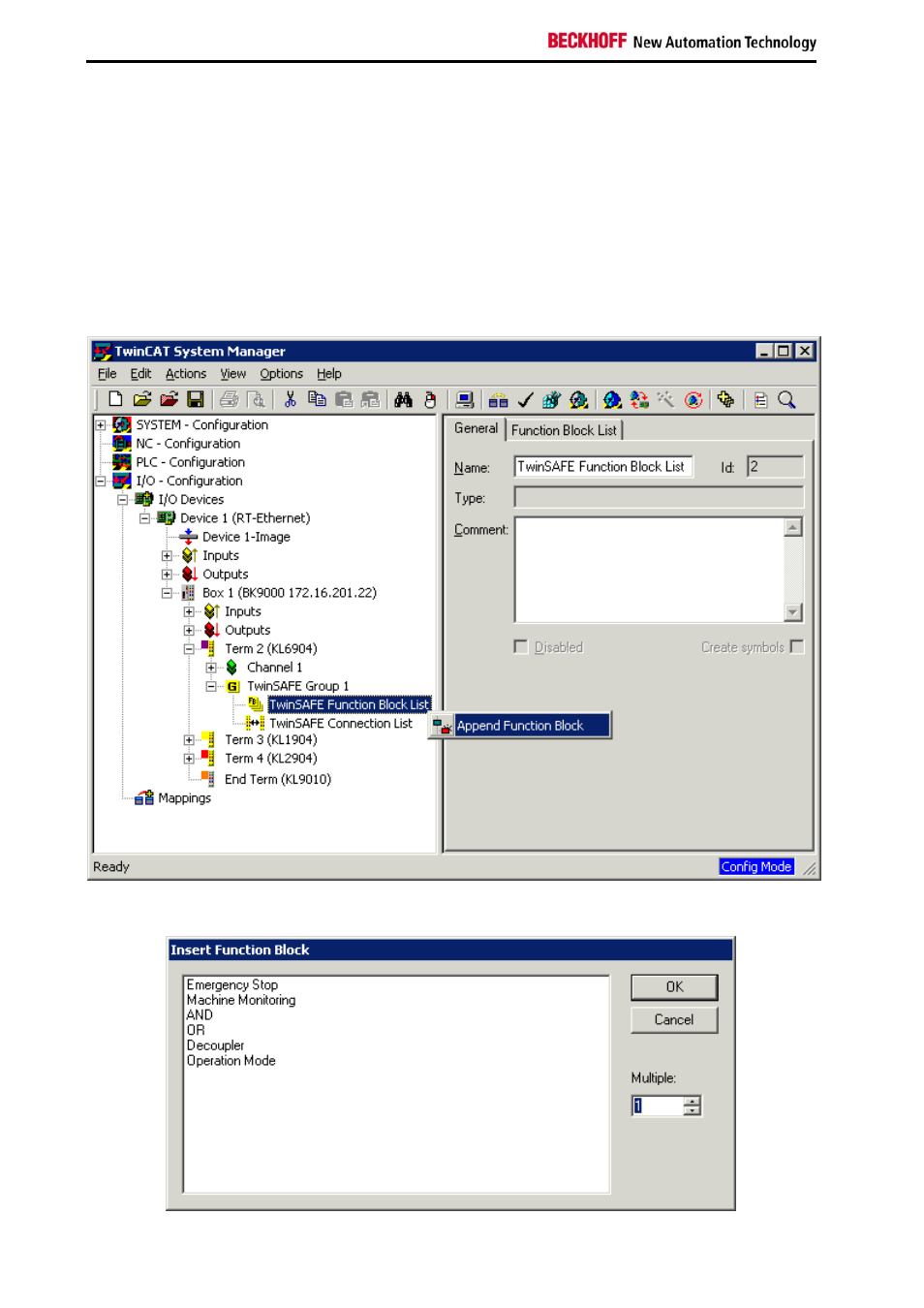The image size is (924, 1308).
Task: Click the NC - Configuration tree icon
Action: pos(121,443)
